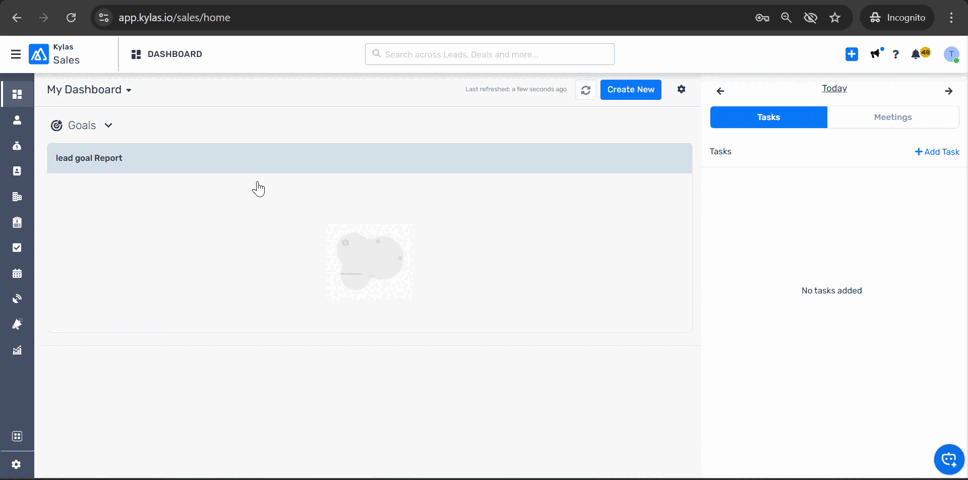Collapse the Goals section chevron
Viewport: 968px width, 480px height.
[x=108, y=125]
